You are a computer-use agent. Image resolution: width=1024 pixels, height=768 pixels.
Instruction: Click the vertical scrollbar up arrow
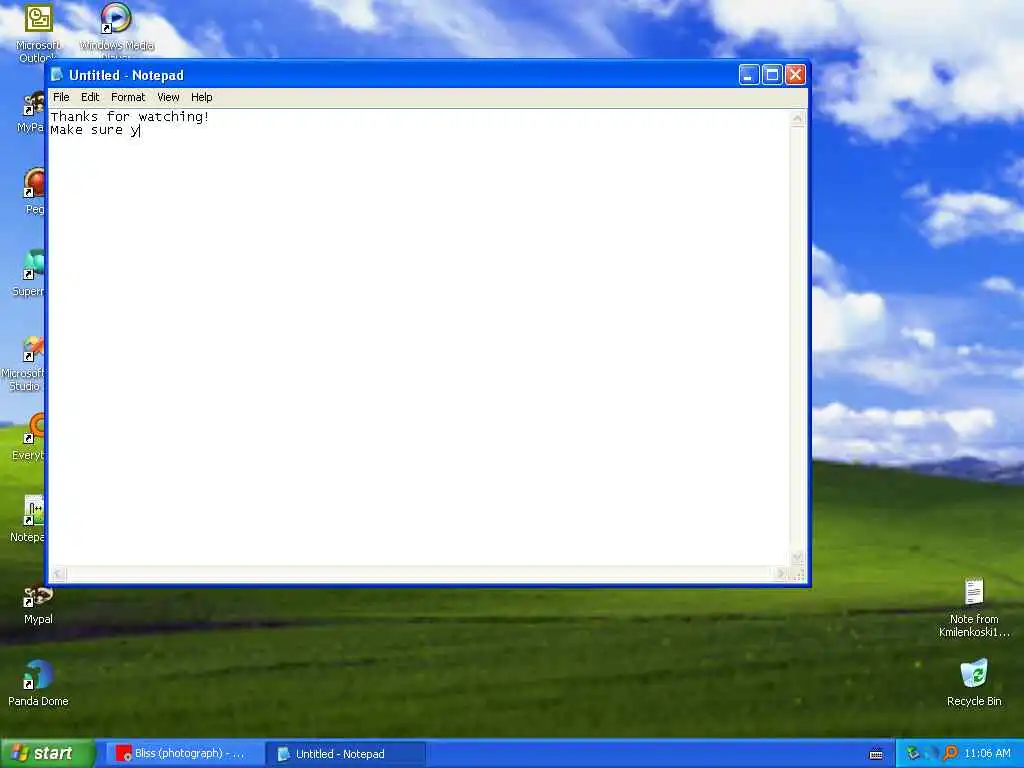[797, 118]
